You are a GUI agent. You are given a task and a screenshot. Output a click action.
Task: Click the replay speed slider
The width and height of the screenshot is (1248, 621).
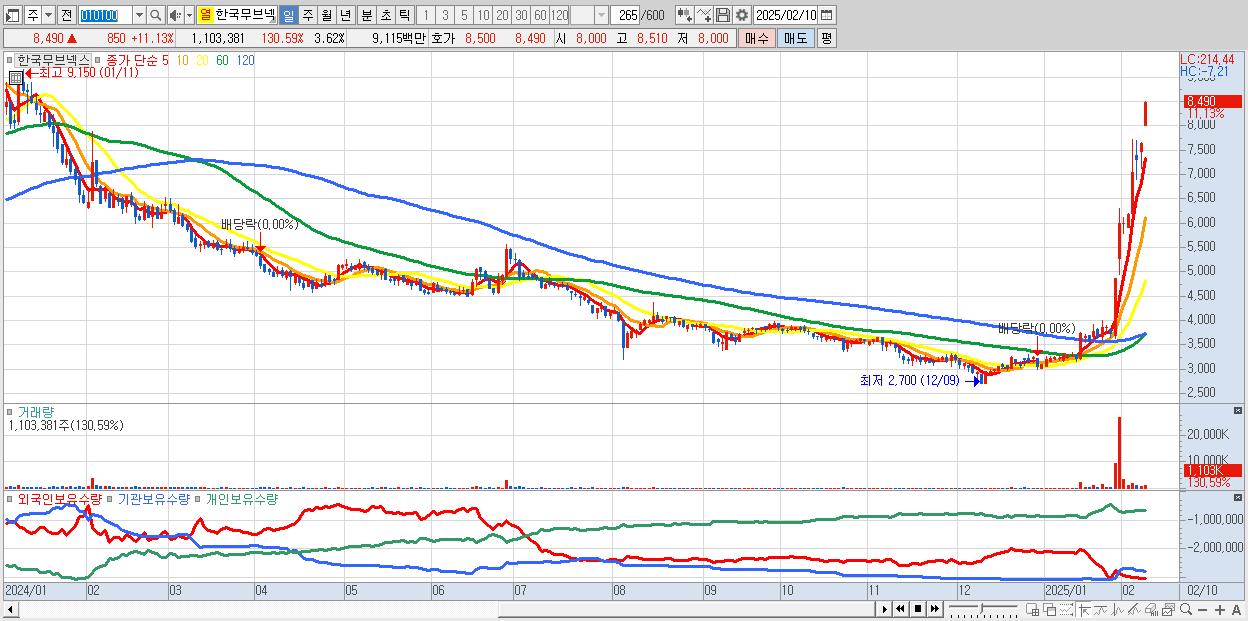point(984,609)
